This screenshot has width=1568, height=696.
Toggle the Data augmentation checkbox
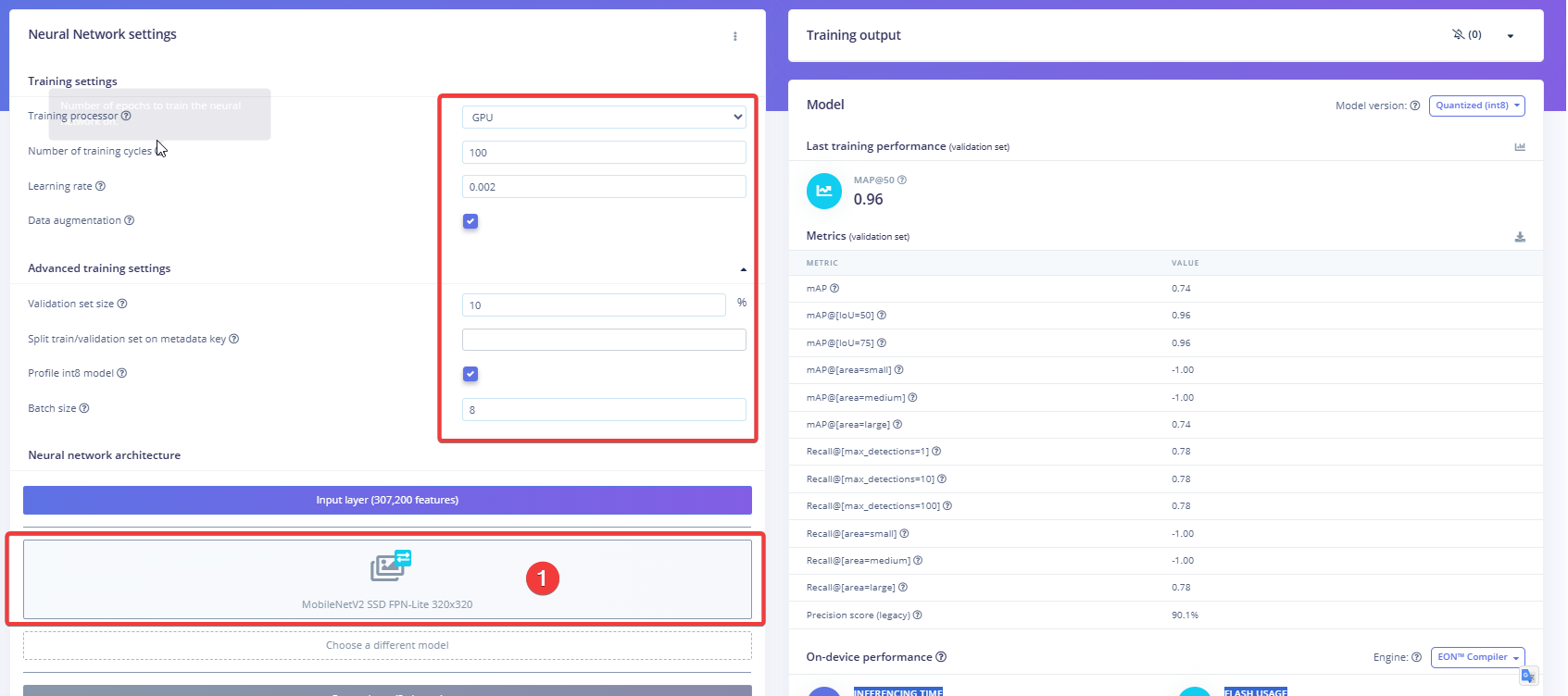pyautogui.click(x=470, y=221)
